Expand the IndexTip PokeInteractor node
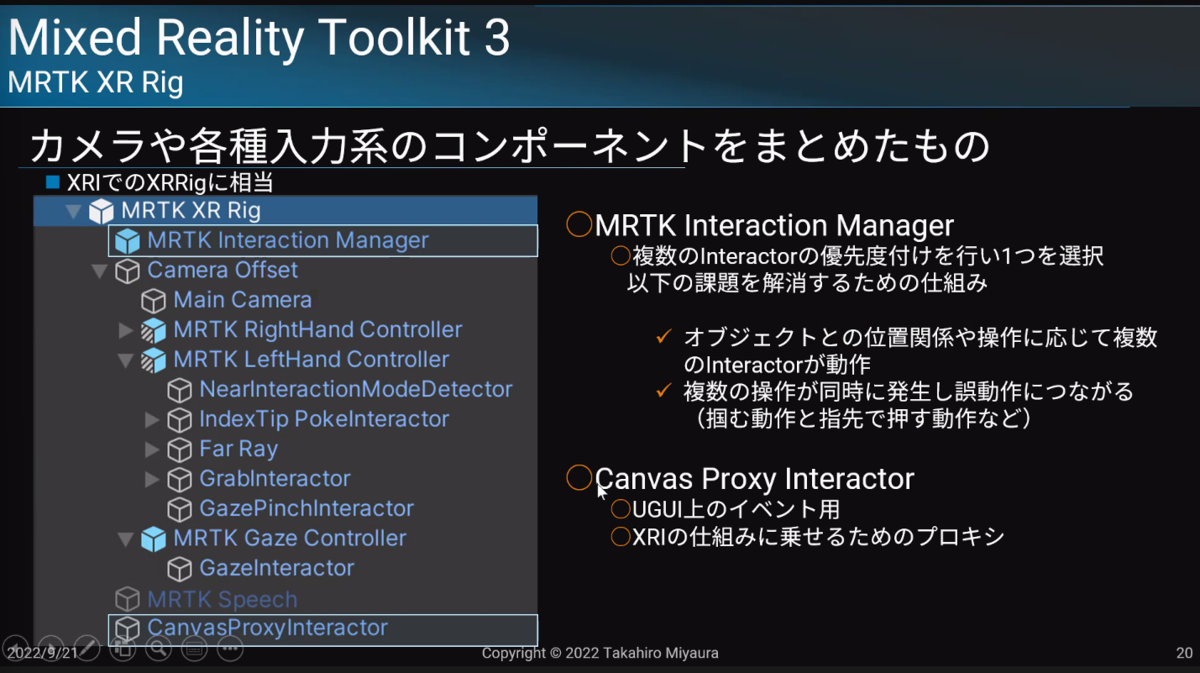The image size is (1200, 673). coord(152,420)
